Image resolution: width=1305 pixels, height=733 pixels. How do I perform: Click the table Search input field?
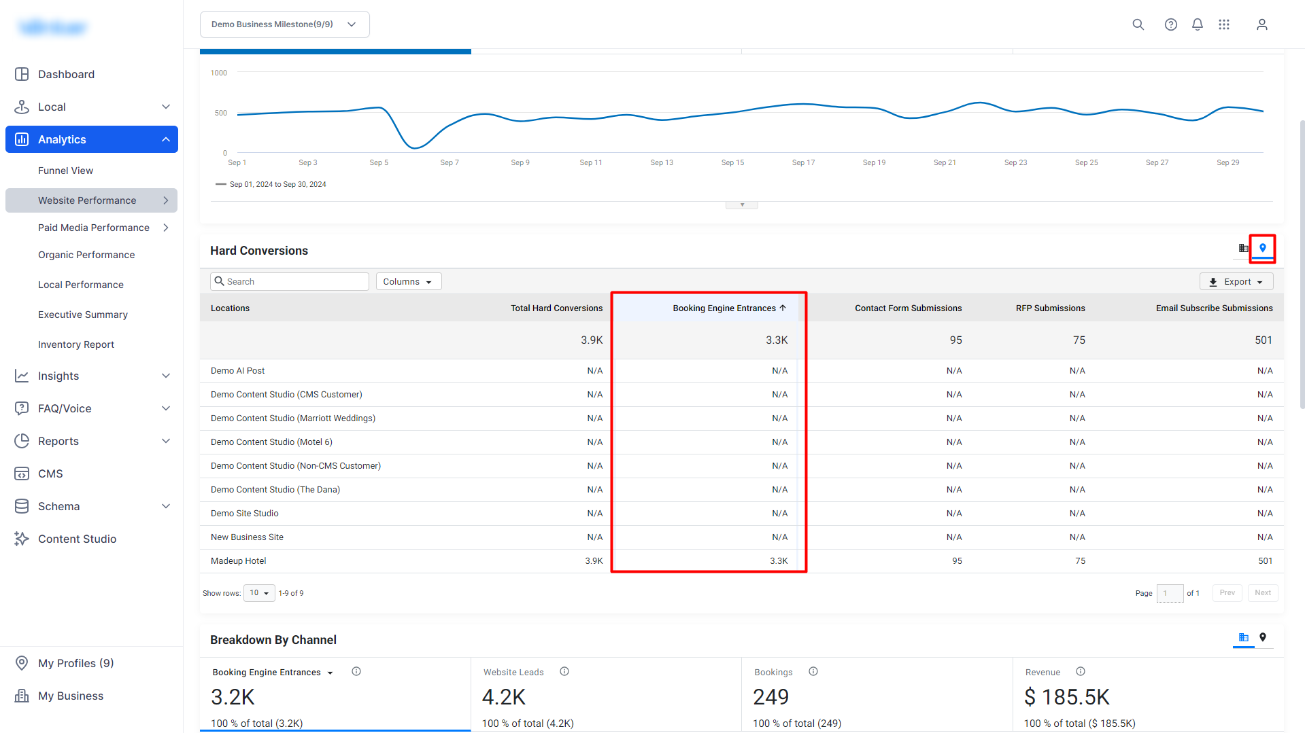tap(289, 282)
